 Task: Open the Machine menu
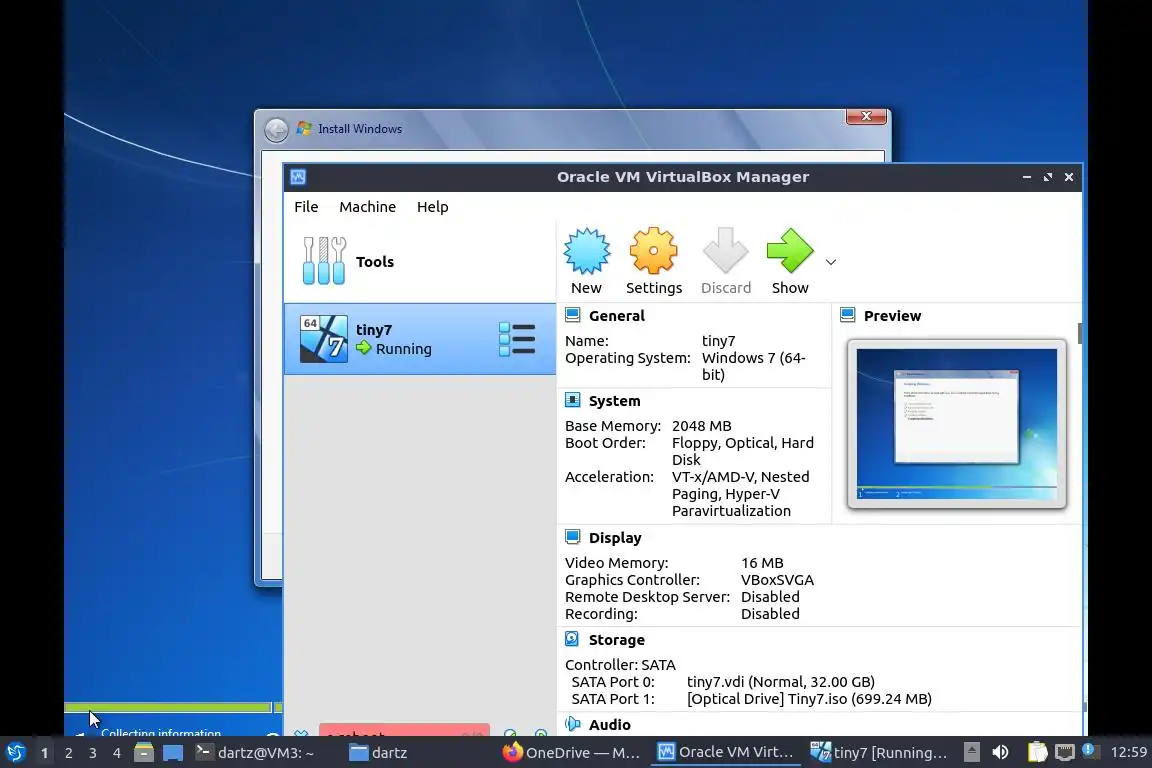[367, 207]
